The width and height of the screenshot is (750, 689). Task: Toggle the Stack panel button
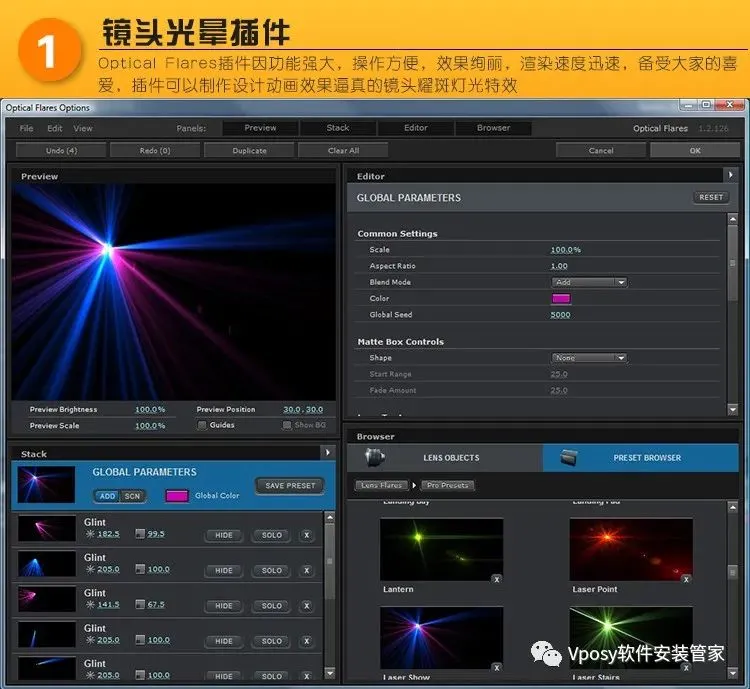coord(338,128)
